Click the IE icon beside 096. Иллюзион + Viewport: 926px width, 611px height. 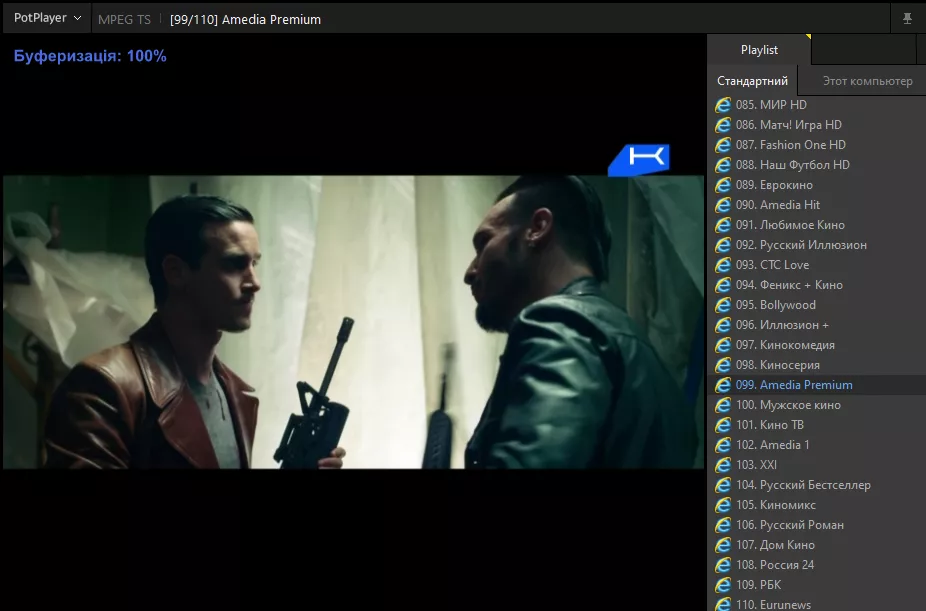723,325
